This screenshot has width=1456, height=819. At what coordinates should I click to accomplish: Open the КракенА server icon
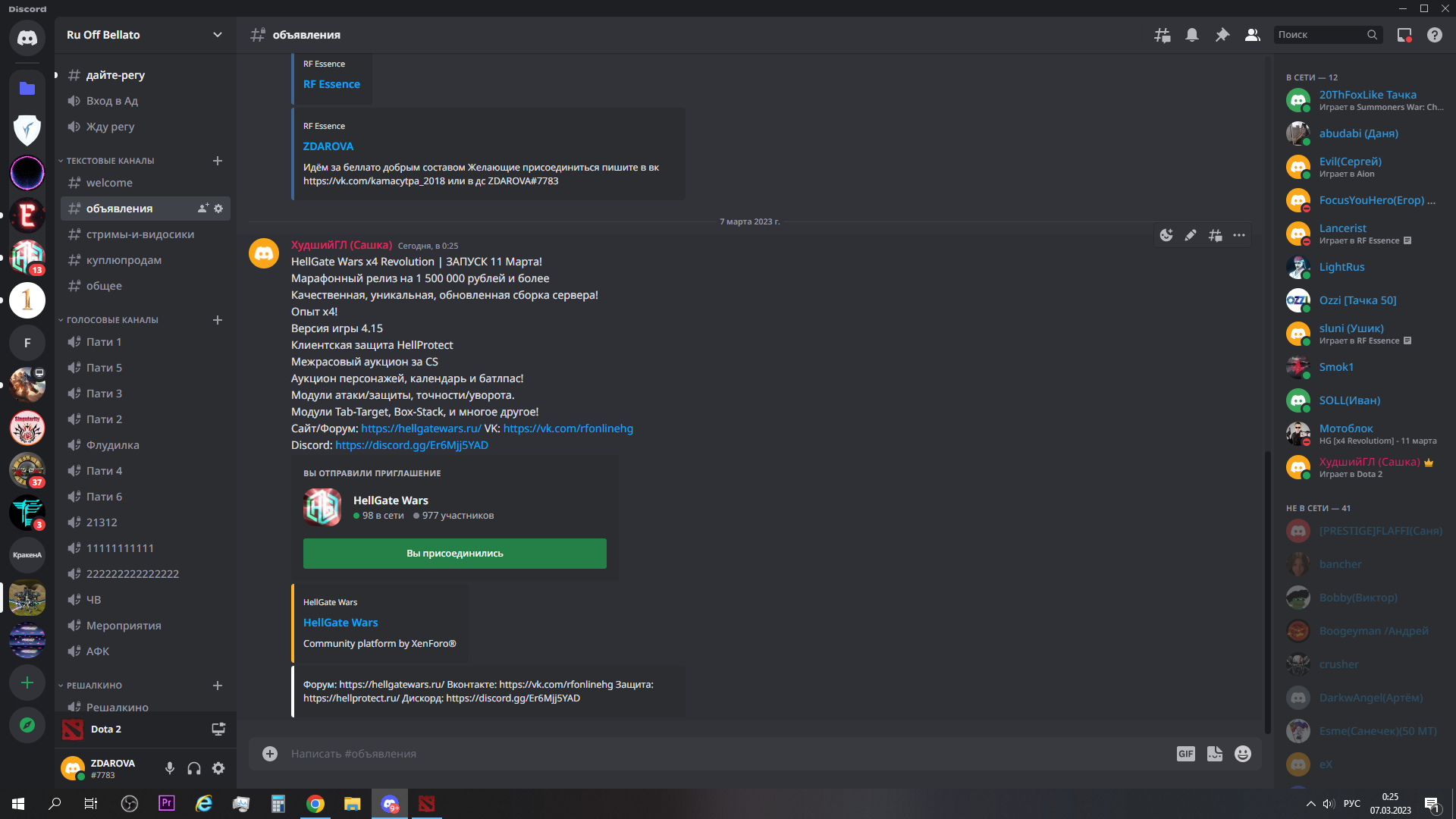click(x=27, y=555)
